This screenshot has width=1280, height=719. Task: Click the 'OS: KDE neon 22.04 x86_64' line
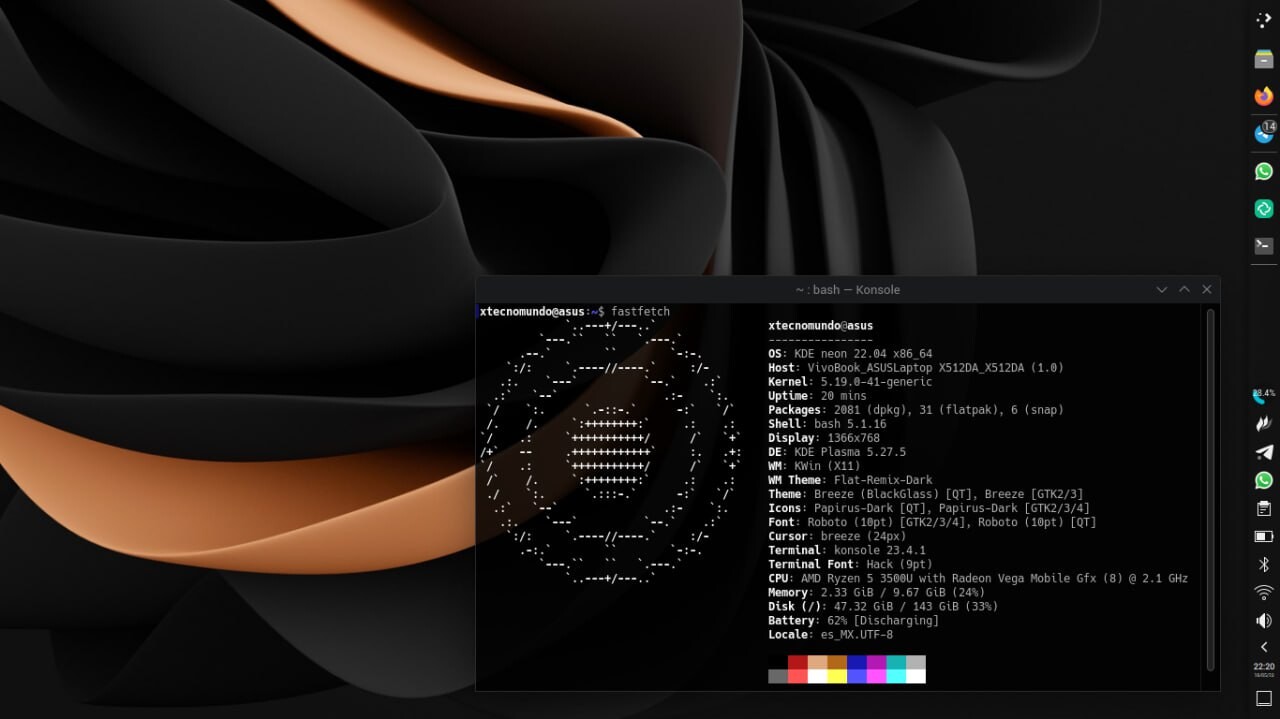[850, 354]
